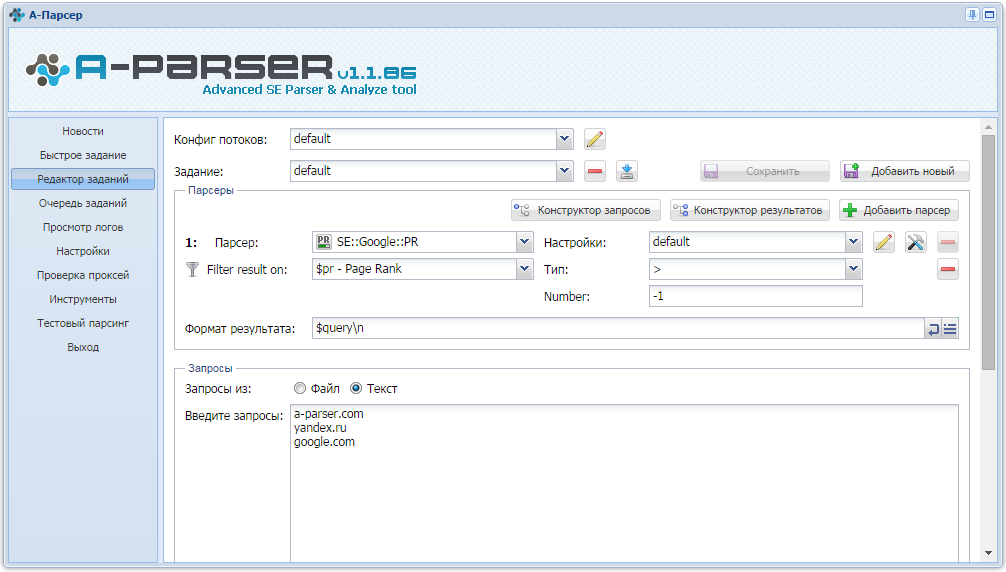Open Новости in sidebar
This screenshot has width=1006, height=572.
[x=83, y=131]
